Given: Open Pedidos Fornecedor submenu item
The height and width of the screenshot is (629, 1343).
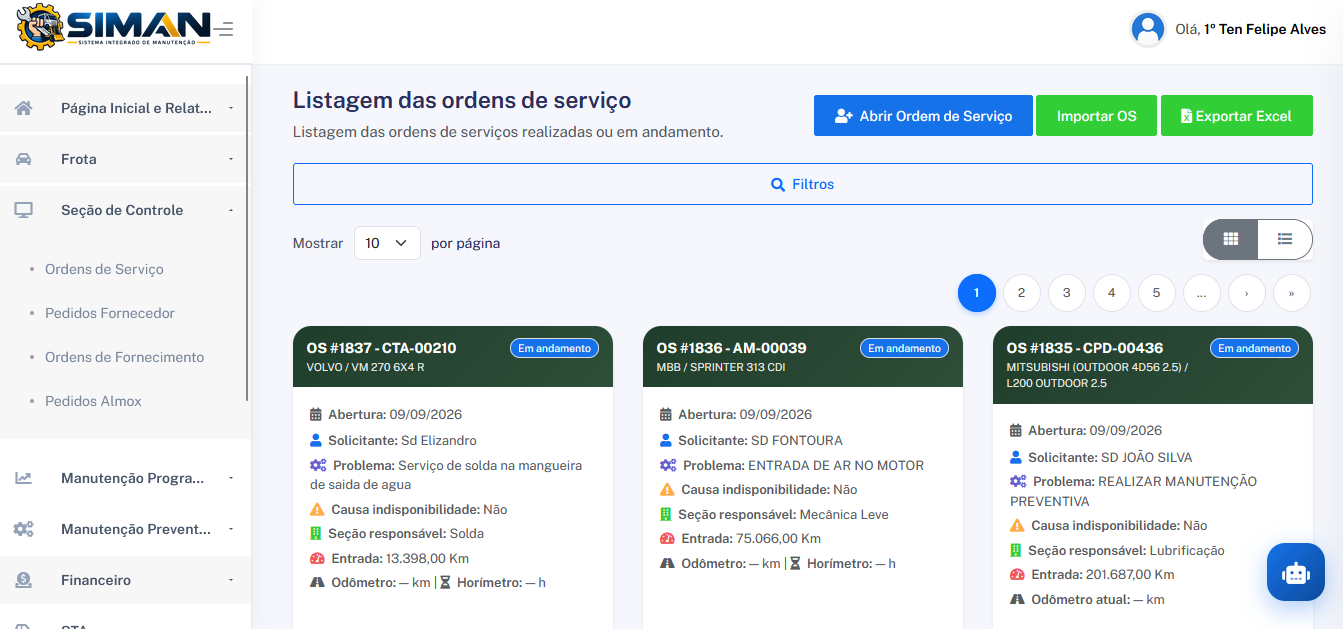Looking at the screenshot, I should coord(110,313).
